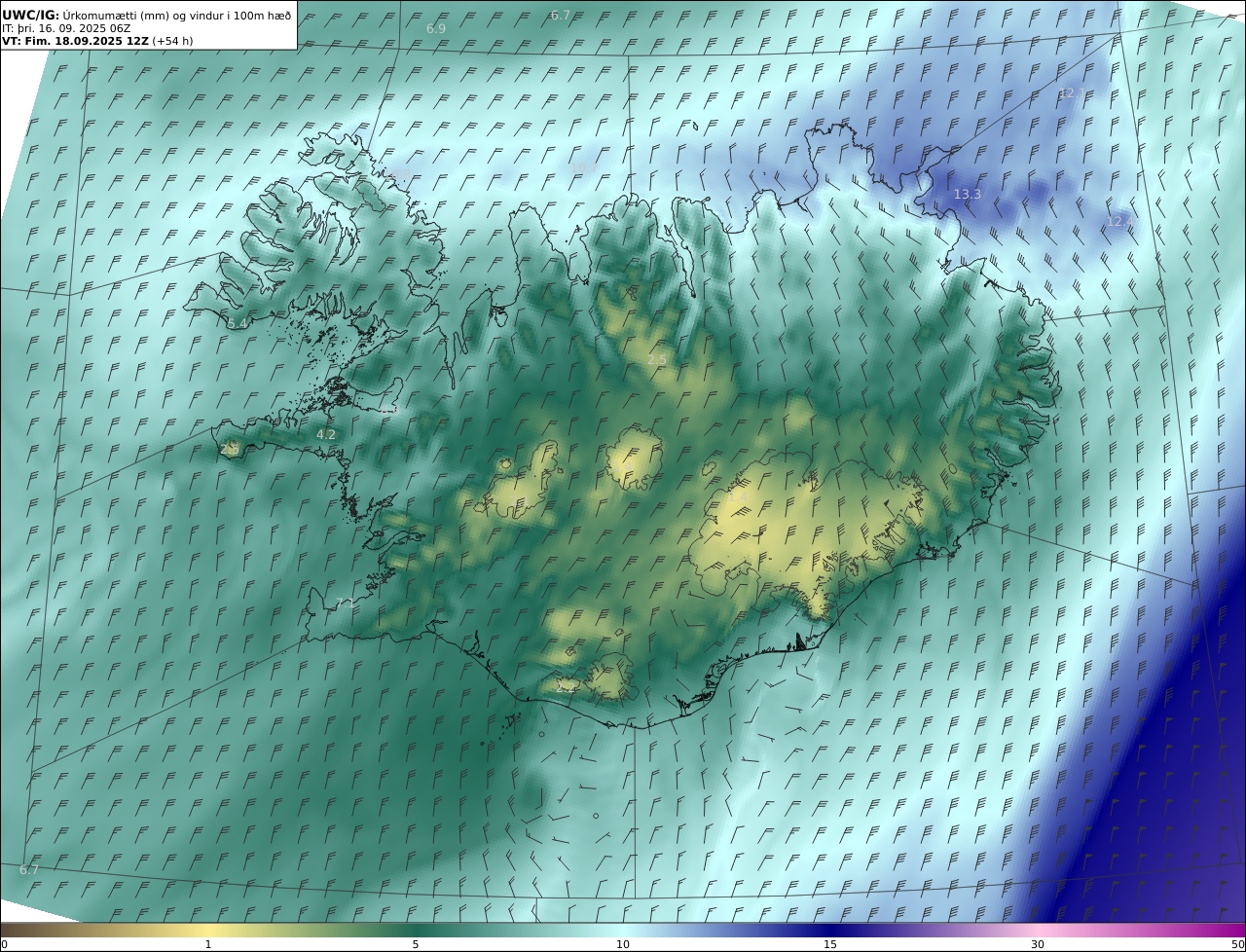Click the colorbar tick label 30

click(x=1038, y=945)
